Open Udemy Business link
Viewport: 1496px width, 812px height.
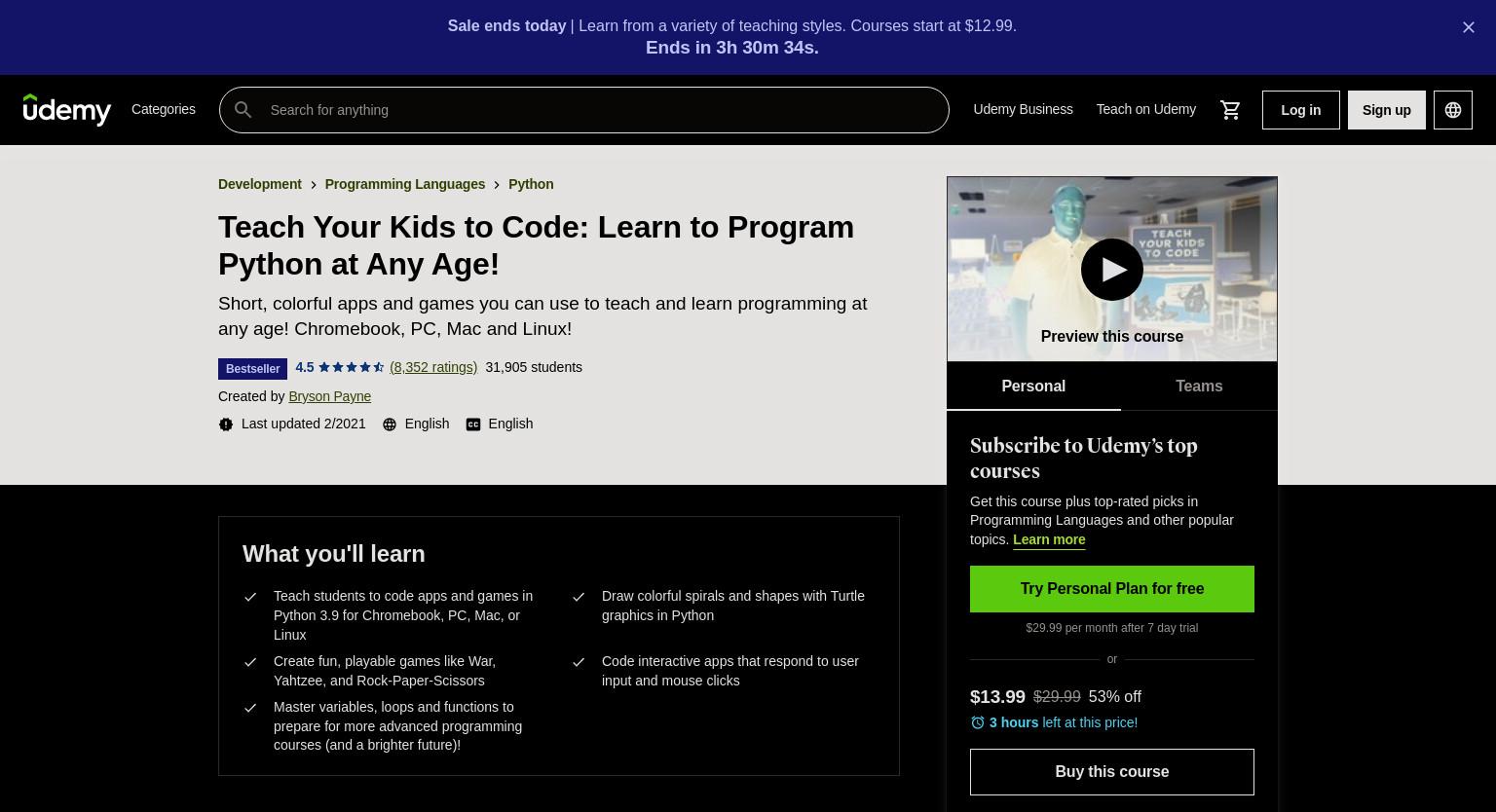(1023, 109)
